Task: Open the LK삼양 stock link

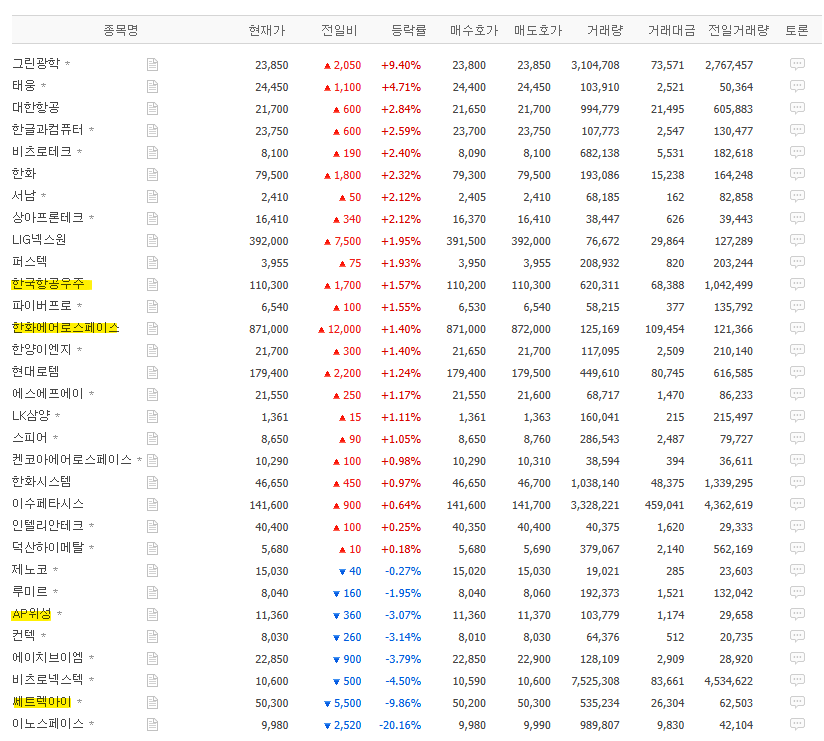Action: pos(31,416)
